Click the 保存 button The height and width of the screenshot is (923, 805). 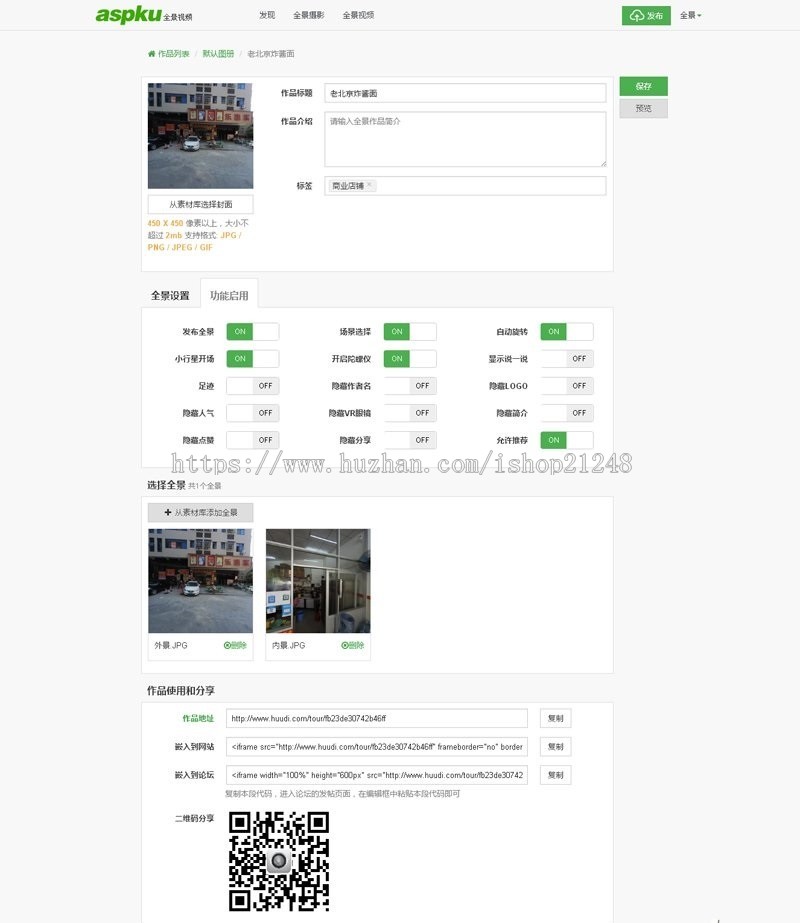(643, 86)
